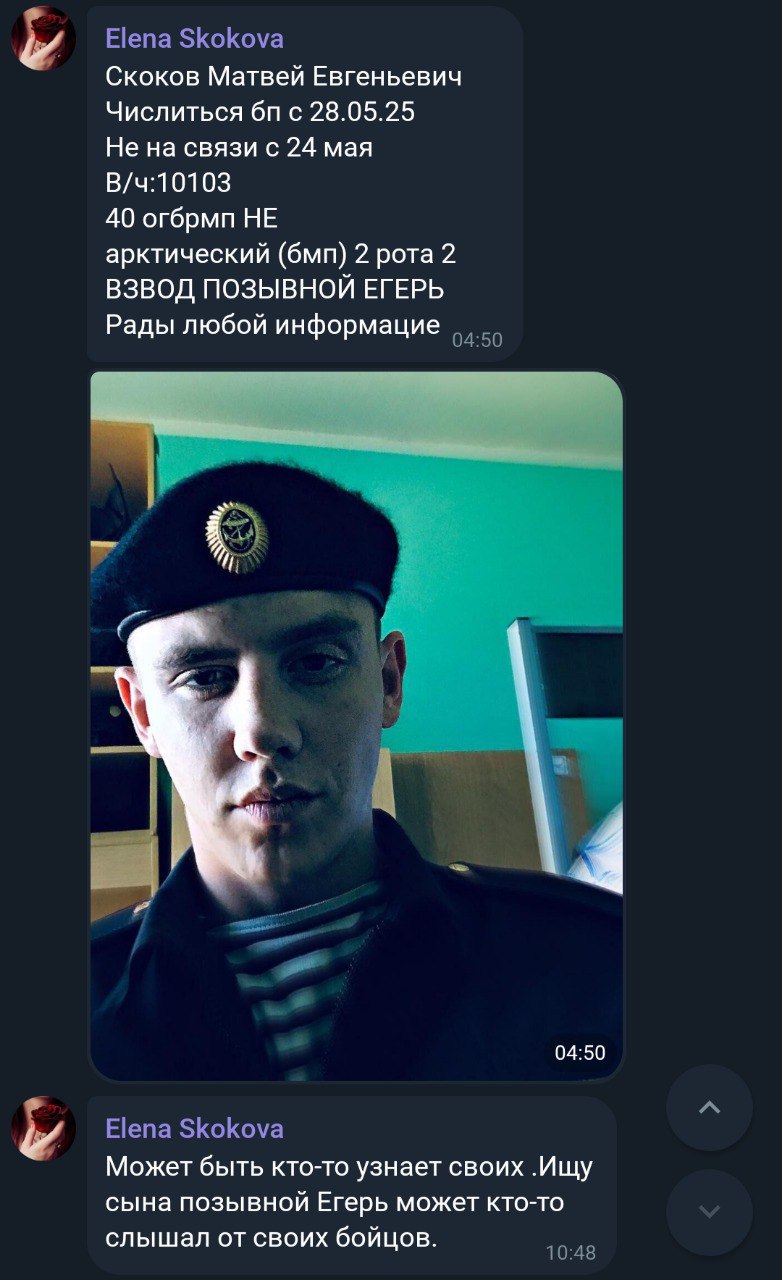This screenshot has width=782, height=1280.
Task: Click the 10:48 timestamp on last message
Action: (x=571, y=1252)
